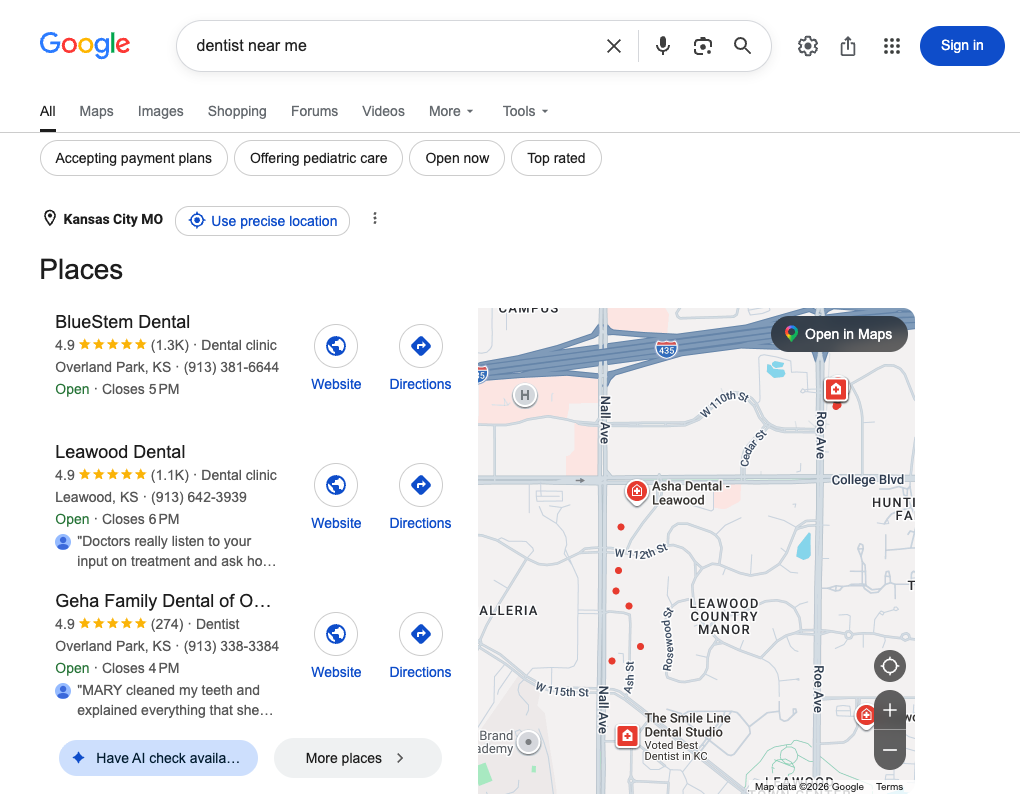1020x810 pixels.
Task: Click the Leawood Country Manor map label
Action: click(x=723, y=616)
